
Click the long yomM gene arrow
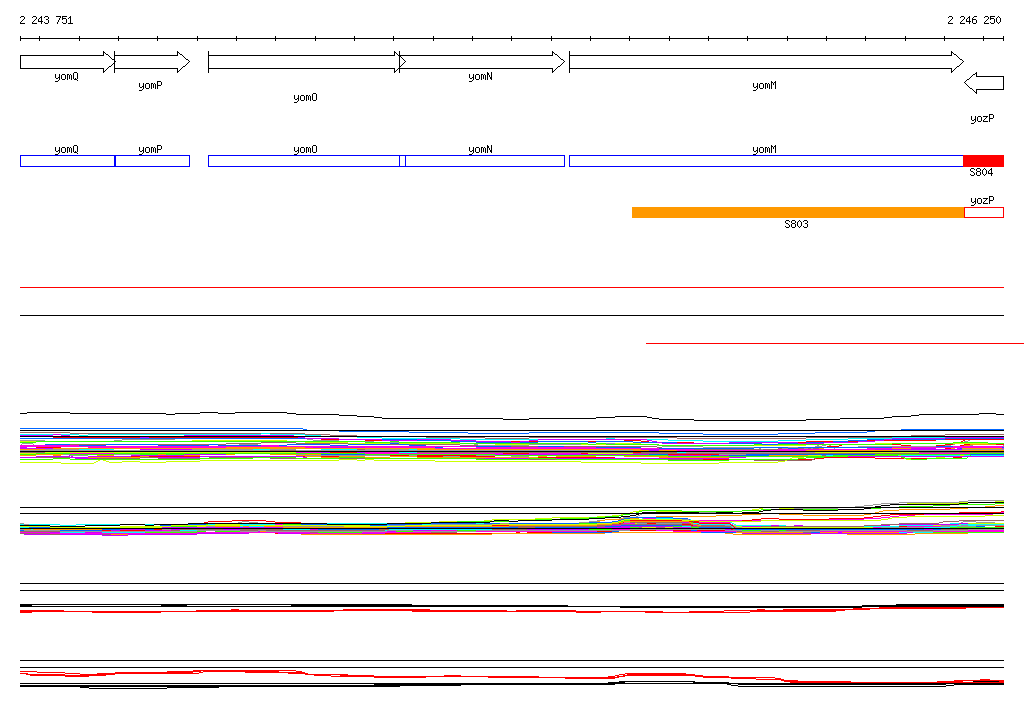tap(767, 62)
